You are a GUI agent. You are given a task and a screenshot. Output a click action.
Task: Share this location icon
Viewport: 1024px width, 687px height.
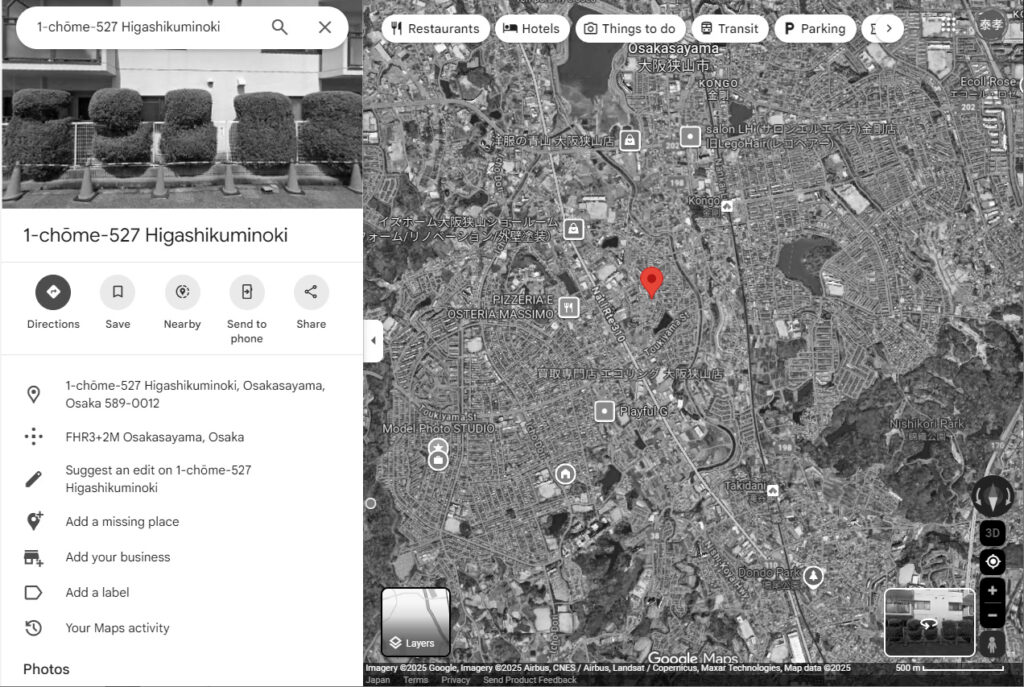(311, 293)
